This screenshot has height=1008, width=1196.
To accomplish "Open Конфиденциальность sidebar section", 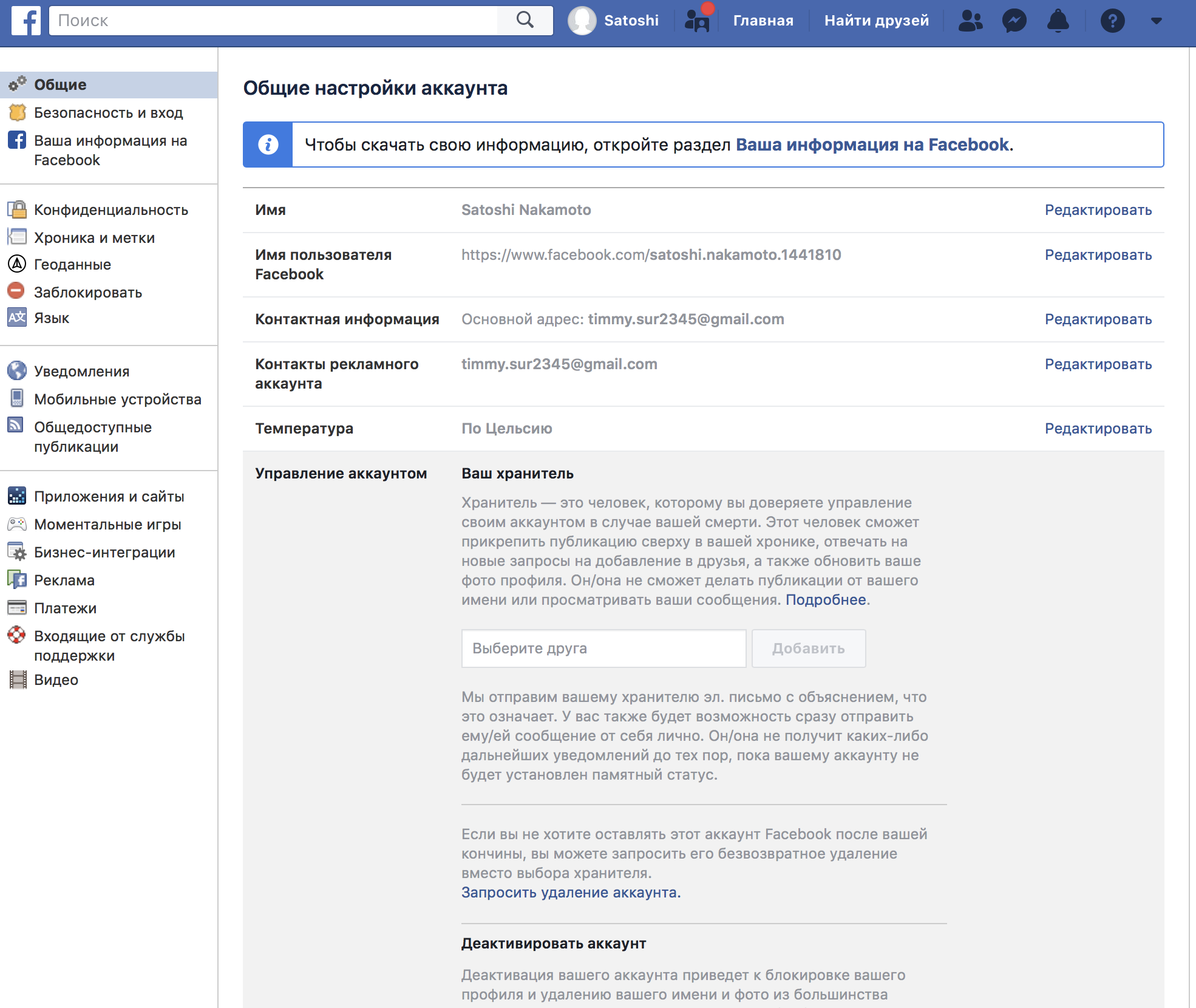I will [x=110, y=210].
